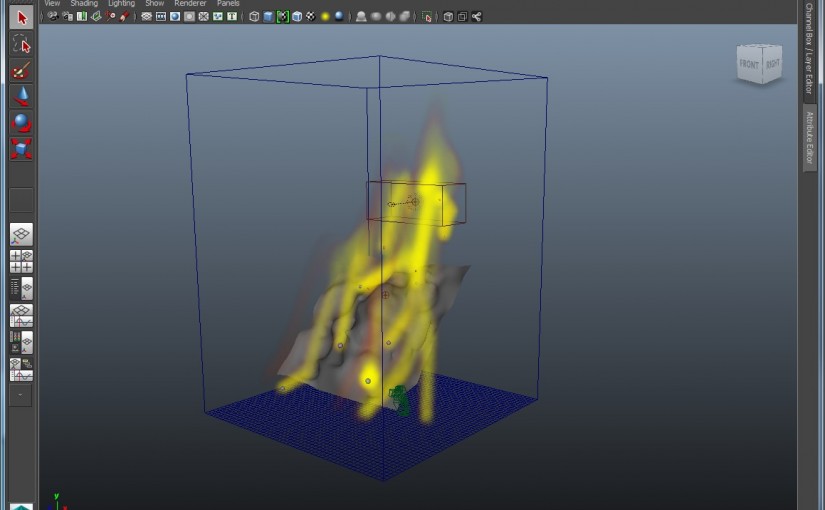Activate the Lasso Select tool
825x510 pixels.
[21, 44]
